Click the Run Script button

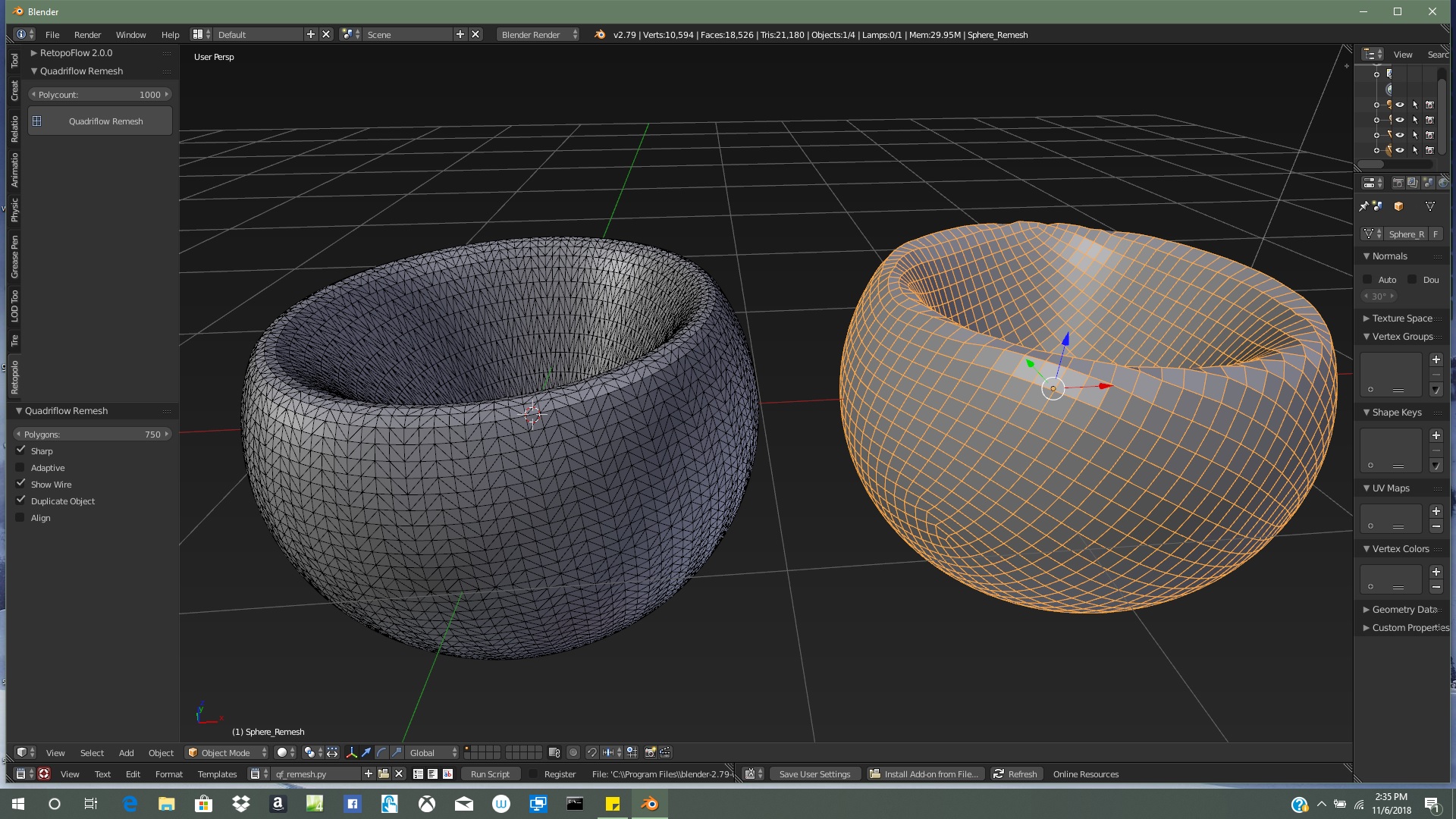(x=490, y=773)
